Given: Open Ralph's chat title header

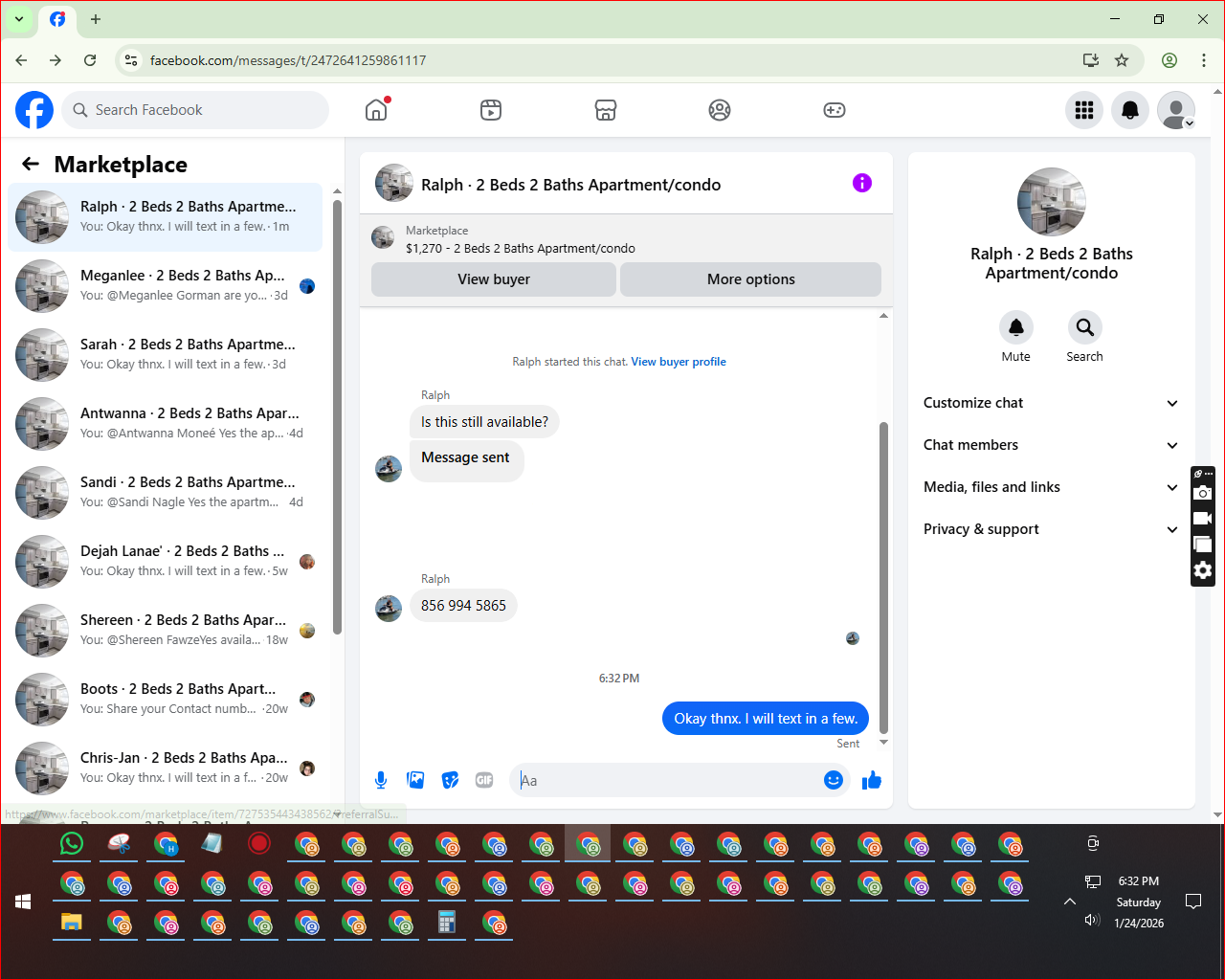Looking at the screenshot, I should [x=571, y=185].
